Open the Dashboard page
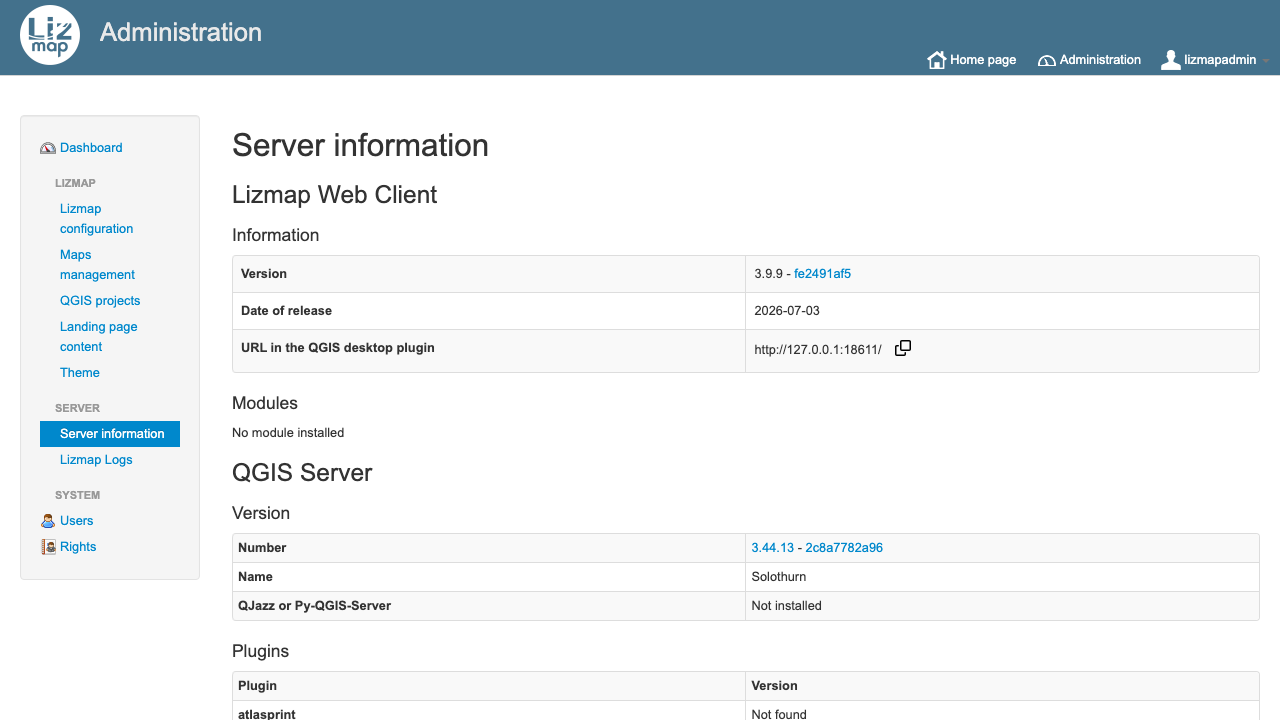The width and height of the screenshot is (1280, 720). [91, 148]
